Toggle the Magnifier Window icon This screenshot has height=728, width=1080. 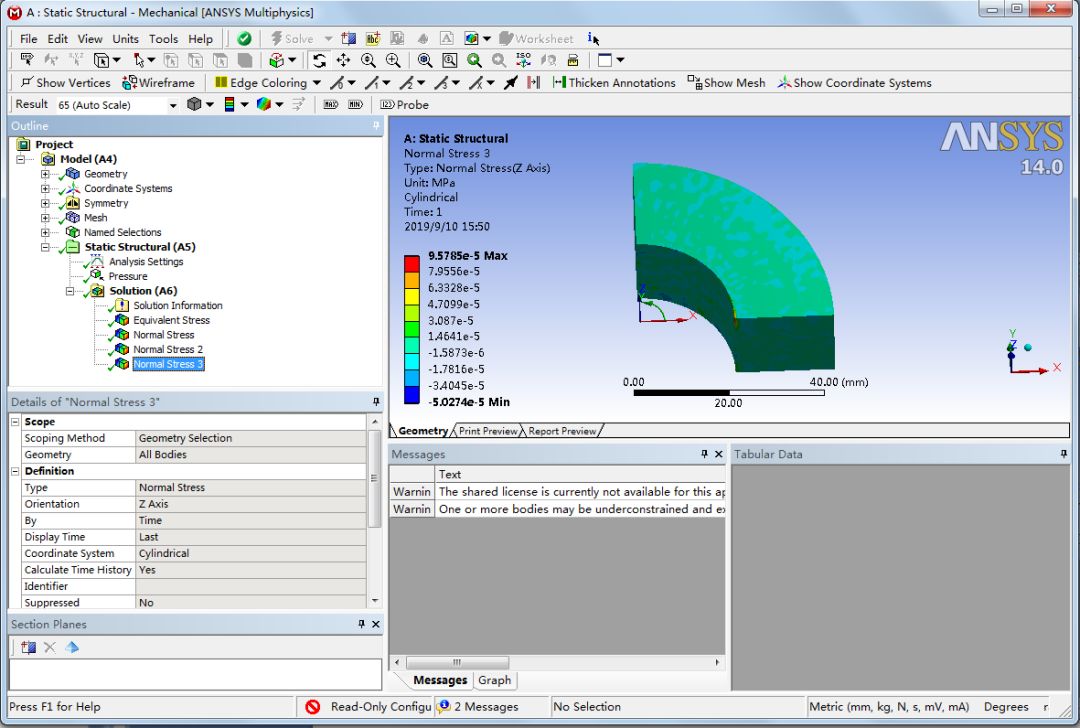click(450, 61)
